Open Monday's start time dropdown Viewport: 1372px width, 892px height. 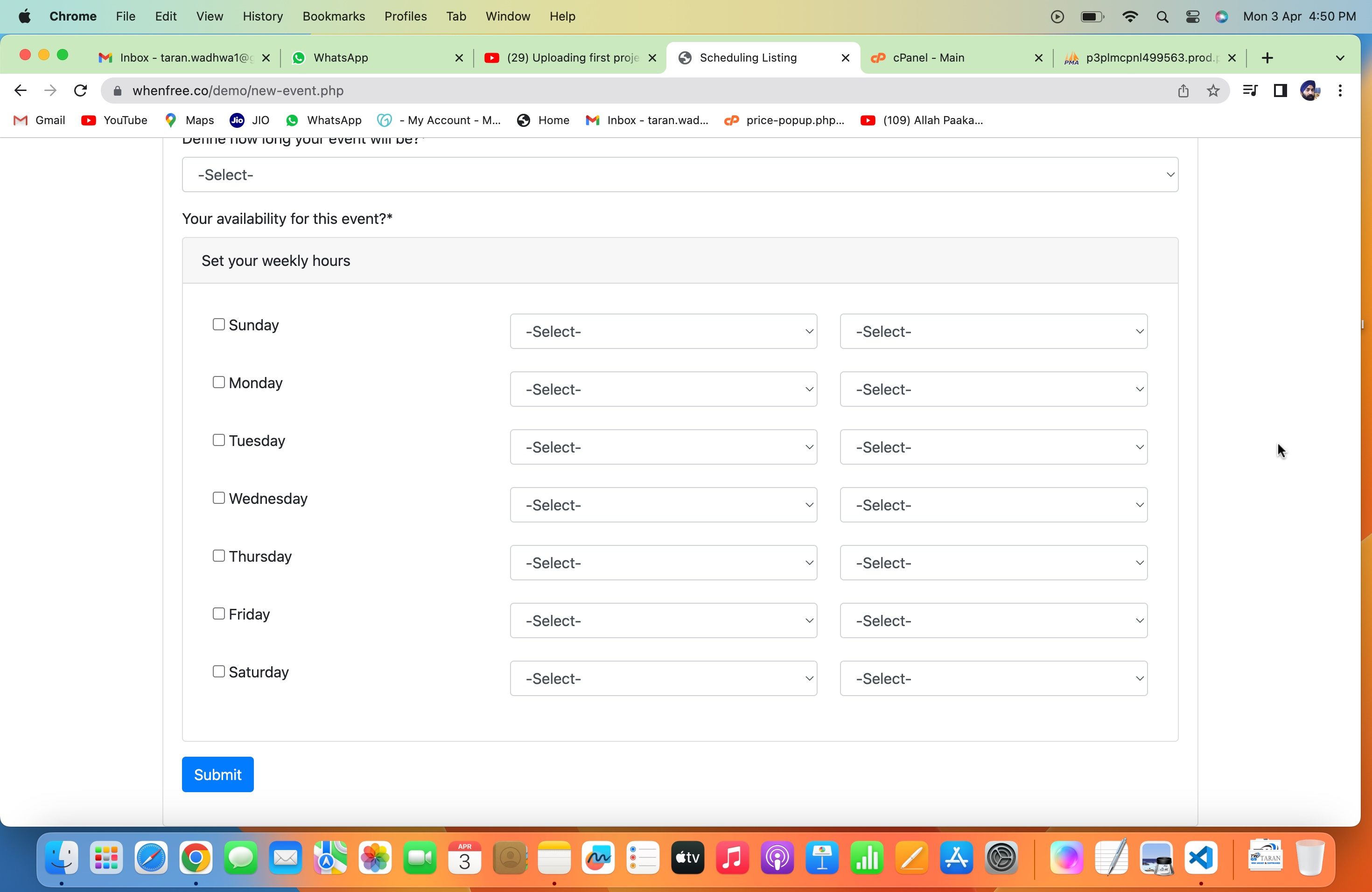pyautogui.click(x=663, y=390)
